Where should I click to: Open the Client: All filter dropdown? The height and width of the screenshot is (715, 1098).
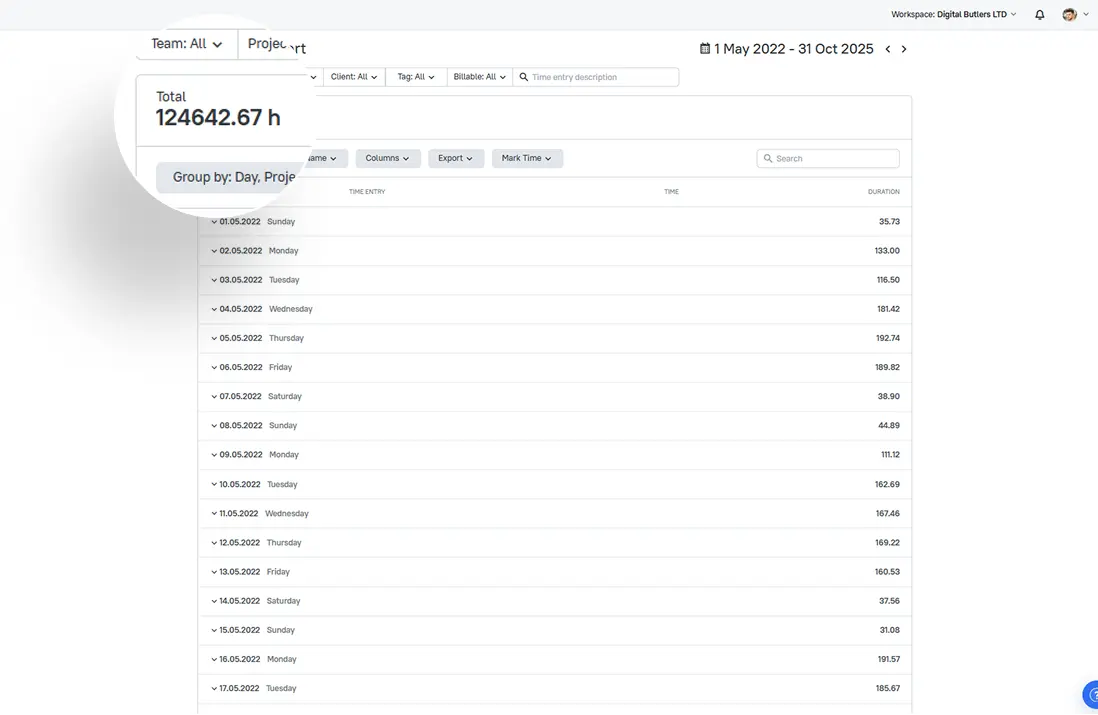click(354, 76)
